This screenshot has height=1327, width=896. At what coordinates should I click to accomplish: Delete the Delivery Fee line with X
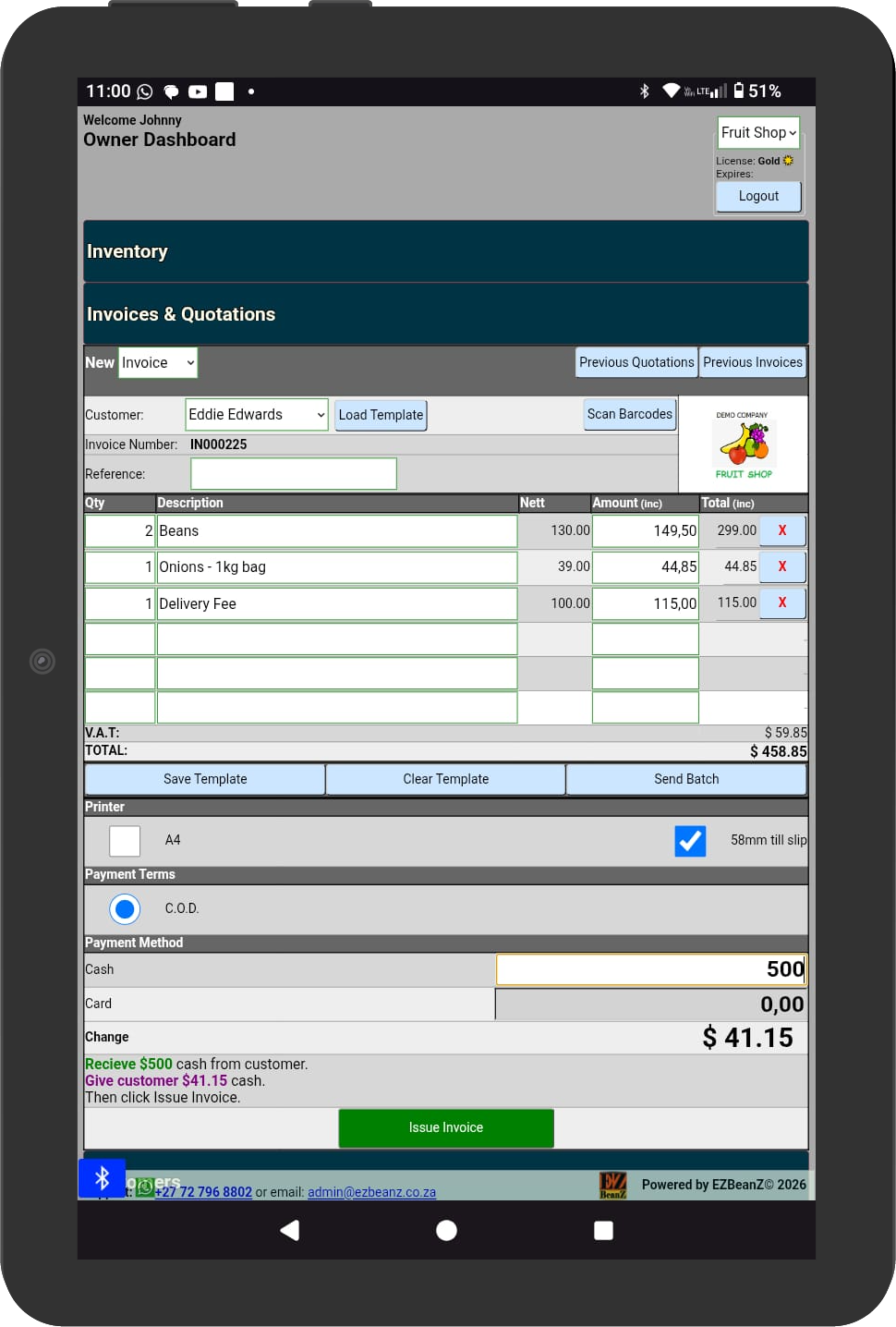click(782, 603)
